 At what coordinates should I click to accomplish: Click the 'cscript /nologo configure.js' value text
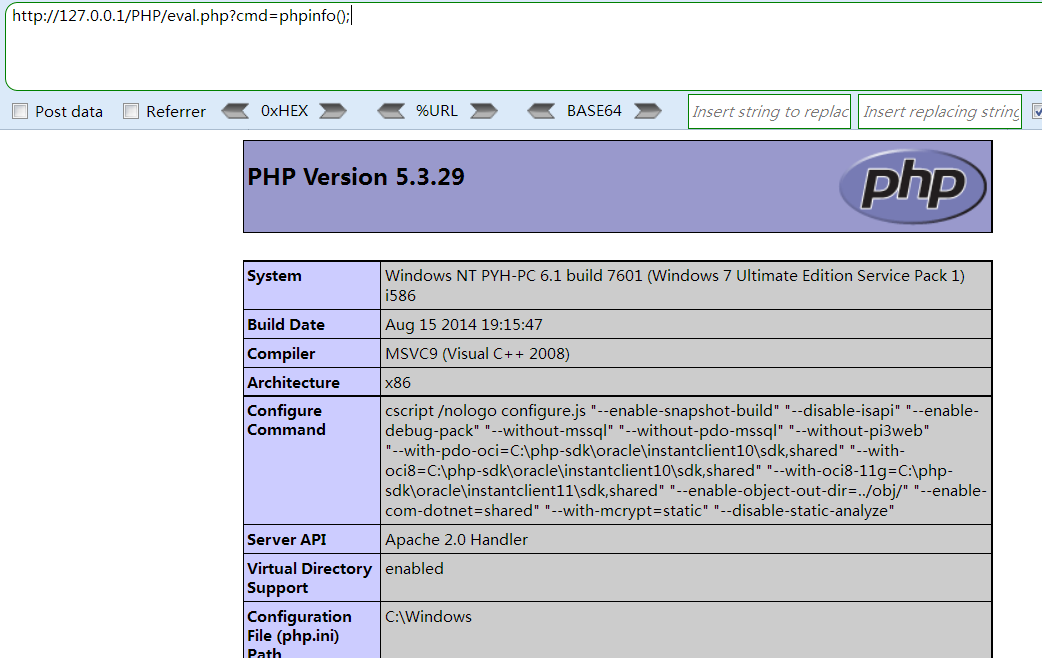(686, 461)
